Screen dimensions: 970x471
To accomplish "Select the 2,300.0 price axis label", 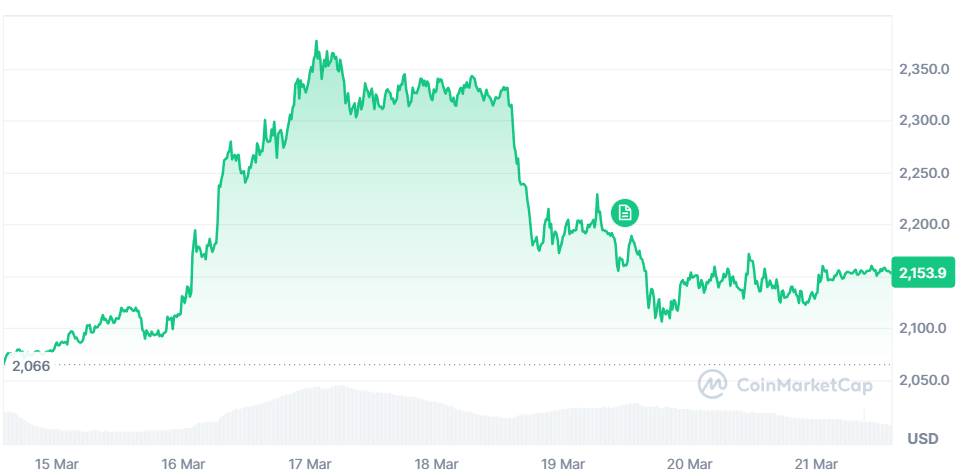I will 923,121.
